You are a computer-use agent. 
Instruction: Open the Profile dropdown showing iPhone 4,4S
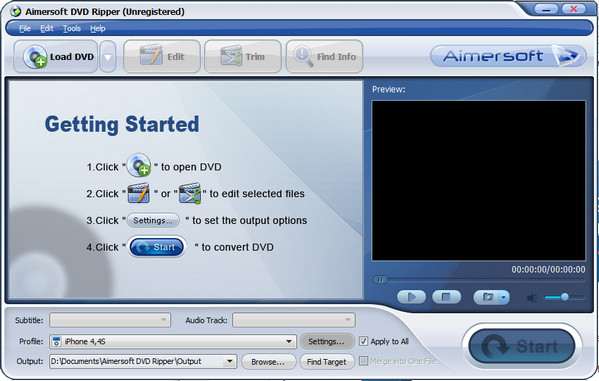pyautogui.click(x=173, y=341)
